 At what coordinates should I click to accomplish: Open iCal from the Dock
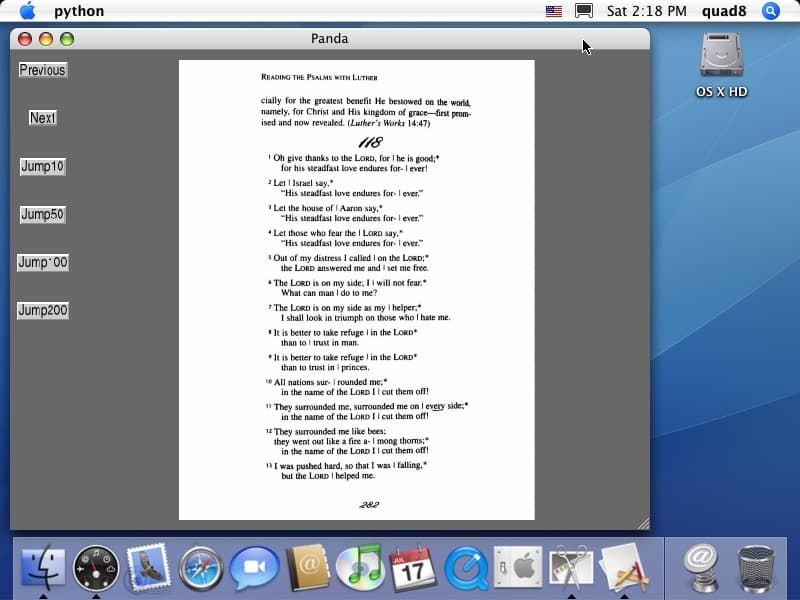point(413,567)
